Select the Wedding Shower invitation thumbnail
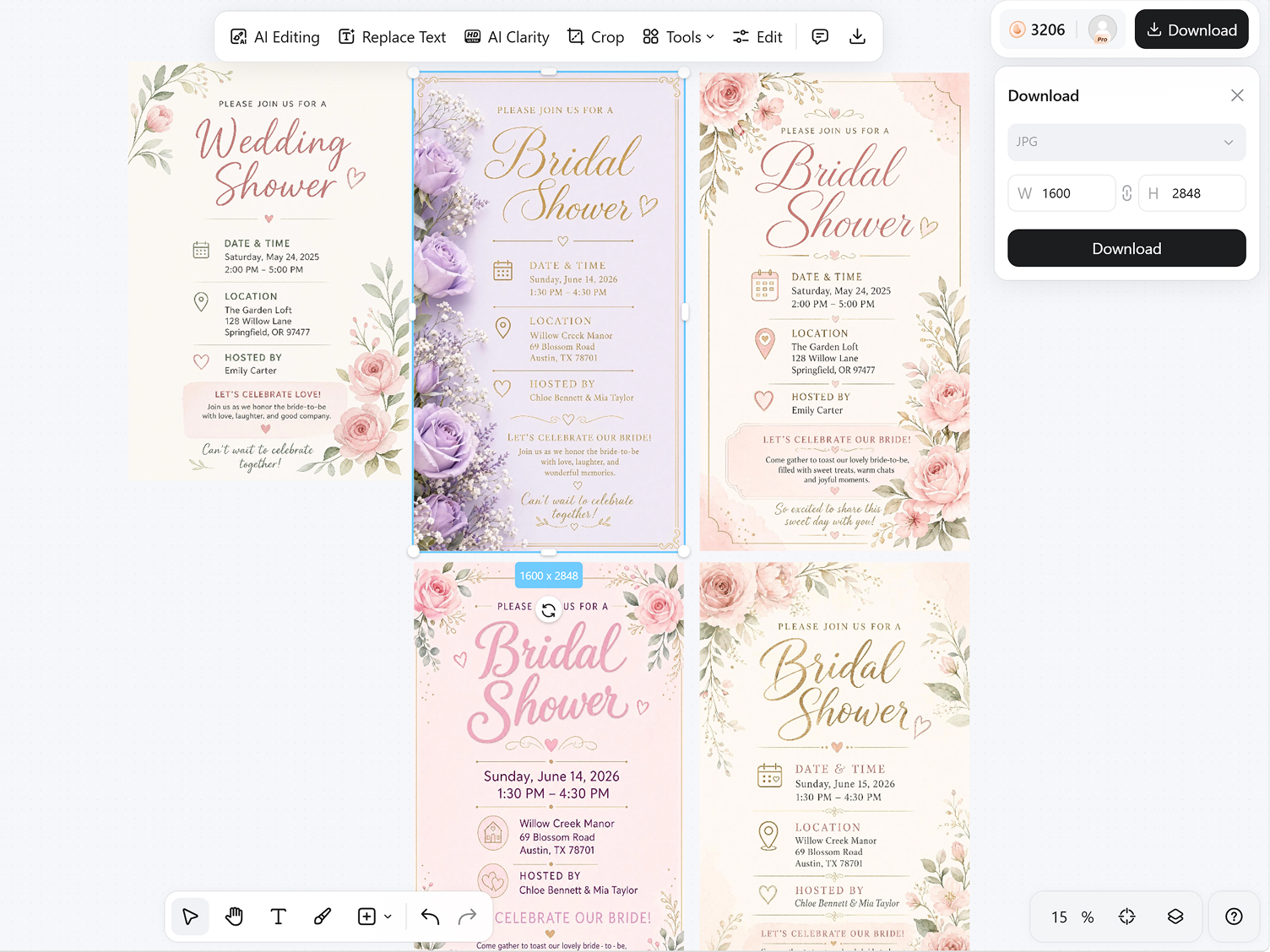1270x952 pixels. click(269, 270)
